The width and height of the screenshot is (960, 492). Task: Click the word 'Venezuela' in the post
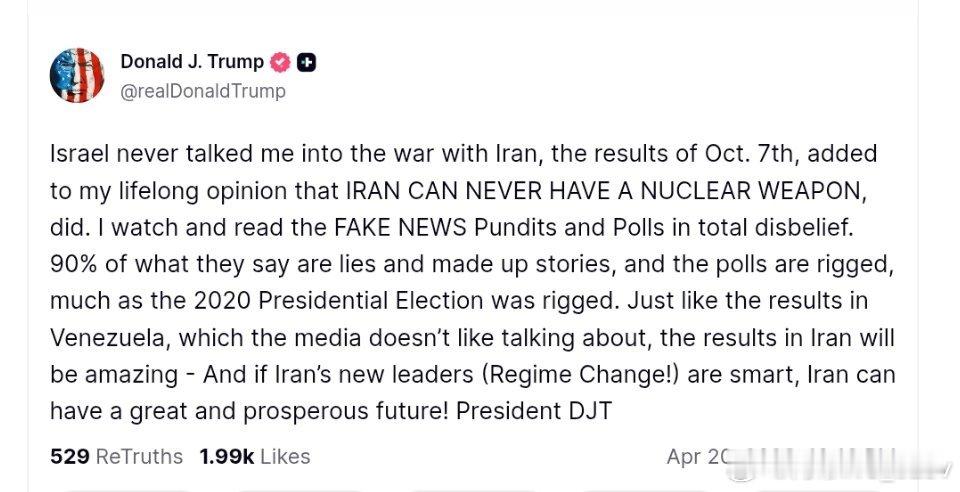[x=110, y=338]
